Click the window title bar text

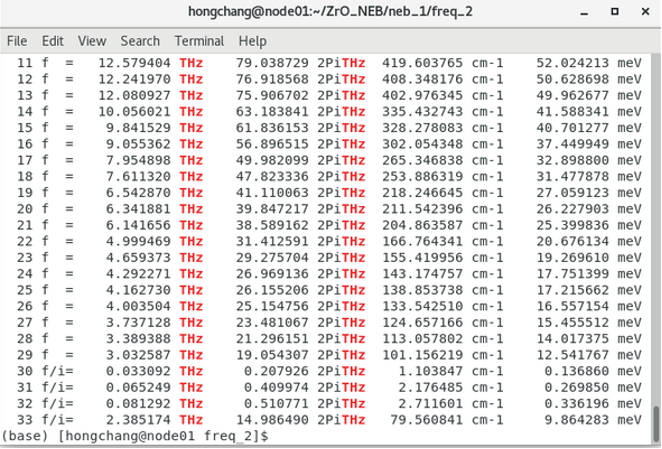click(330, 11)
